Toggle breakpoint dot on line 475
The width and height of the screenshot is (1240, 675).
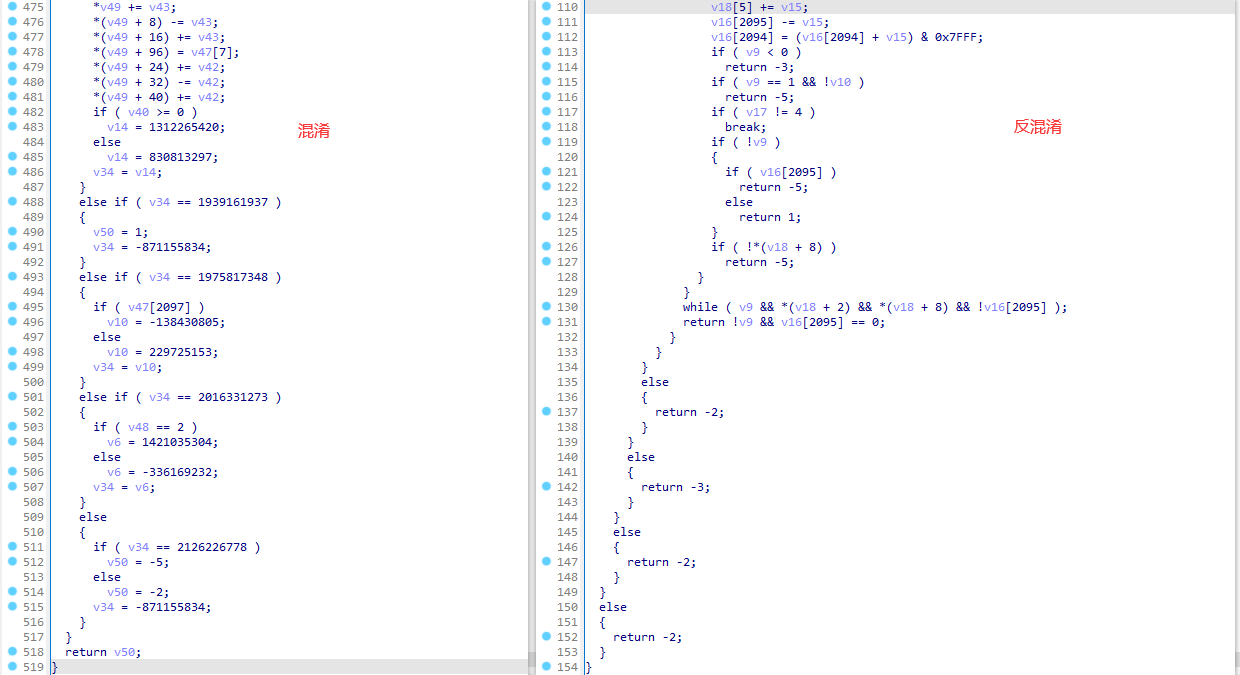(11, 7)
